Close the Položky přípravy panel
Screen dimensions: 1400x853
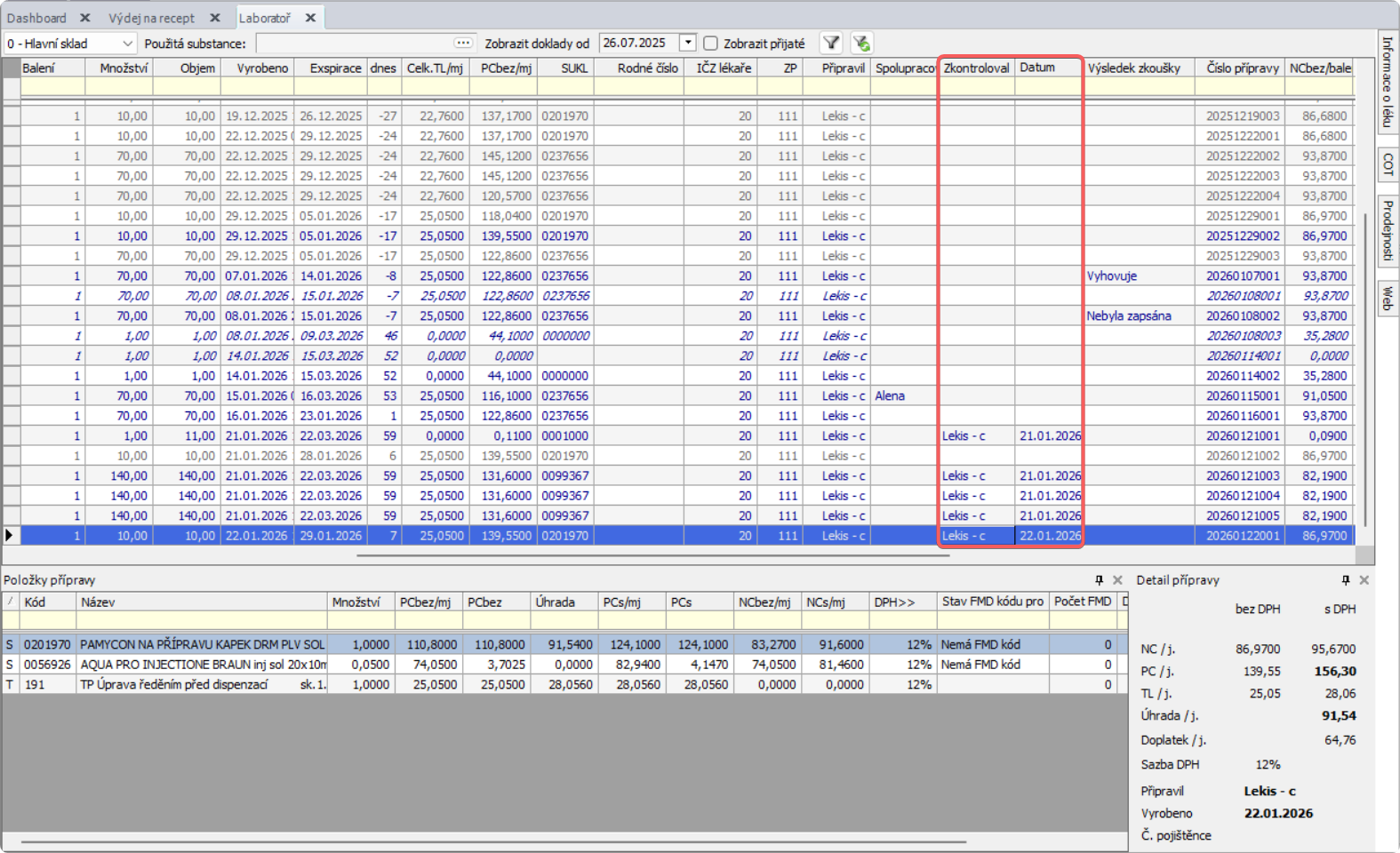click(x=1117, y=580)
